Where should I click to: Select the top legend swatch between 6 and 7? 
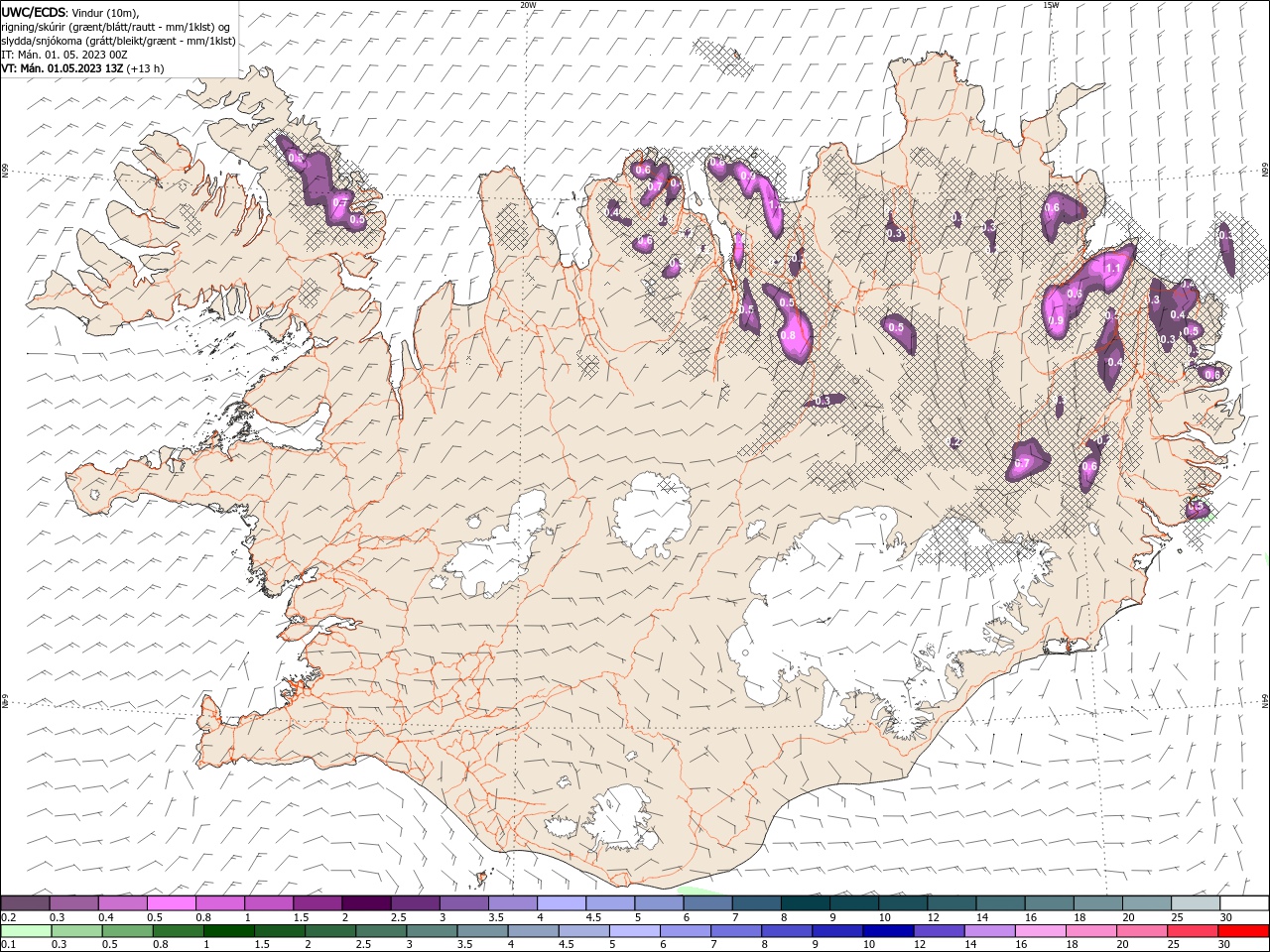(707, 902)
